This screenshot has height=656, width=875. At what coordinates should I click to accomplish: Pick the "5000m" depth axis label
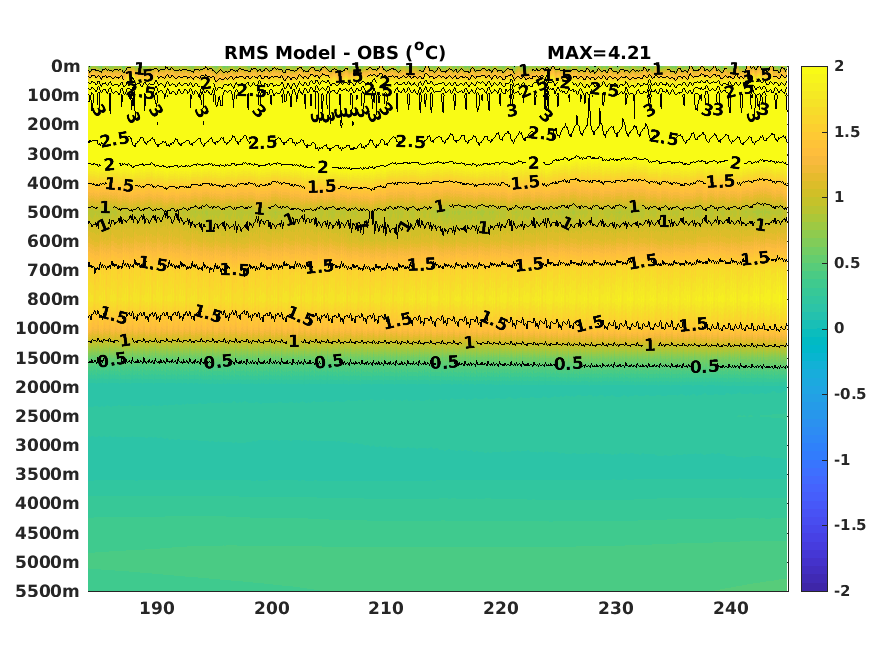coord(48,562)
